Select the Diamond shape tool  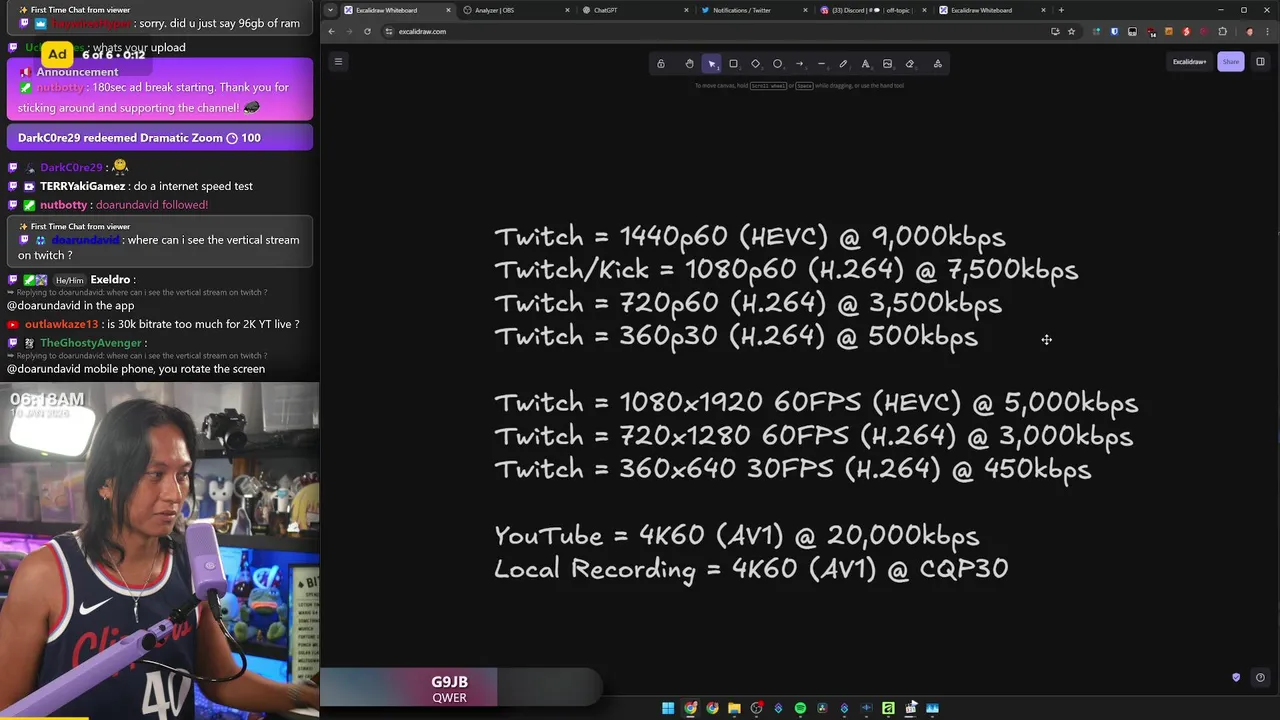(755, 63)
